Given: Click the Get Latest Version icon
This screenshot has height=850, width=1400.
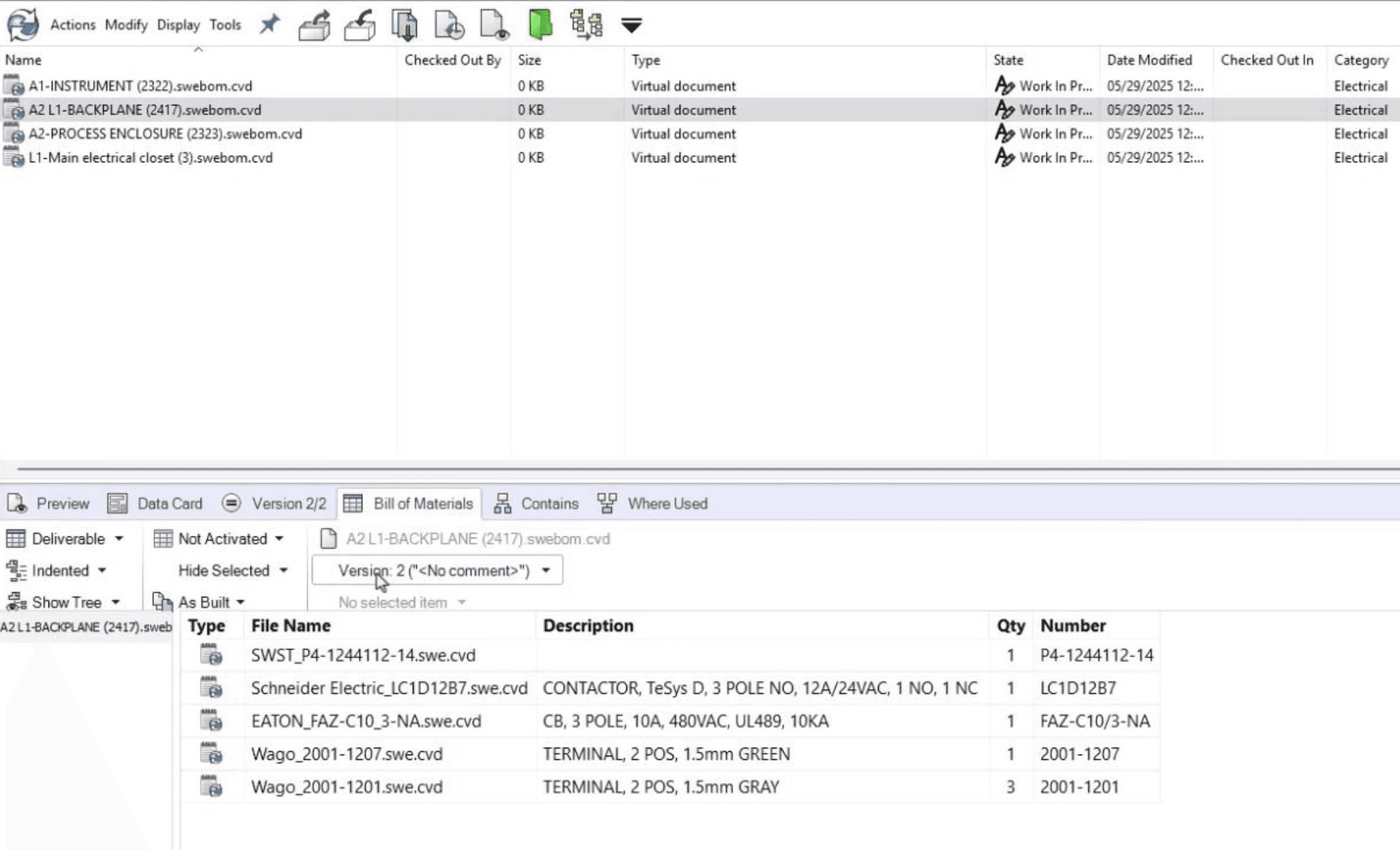Looking at the screenshot, I should (x=405, y=25).
